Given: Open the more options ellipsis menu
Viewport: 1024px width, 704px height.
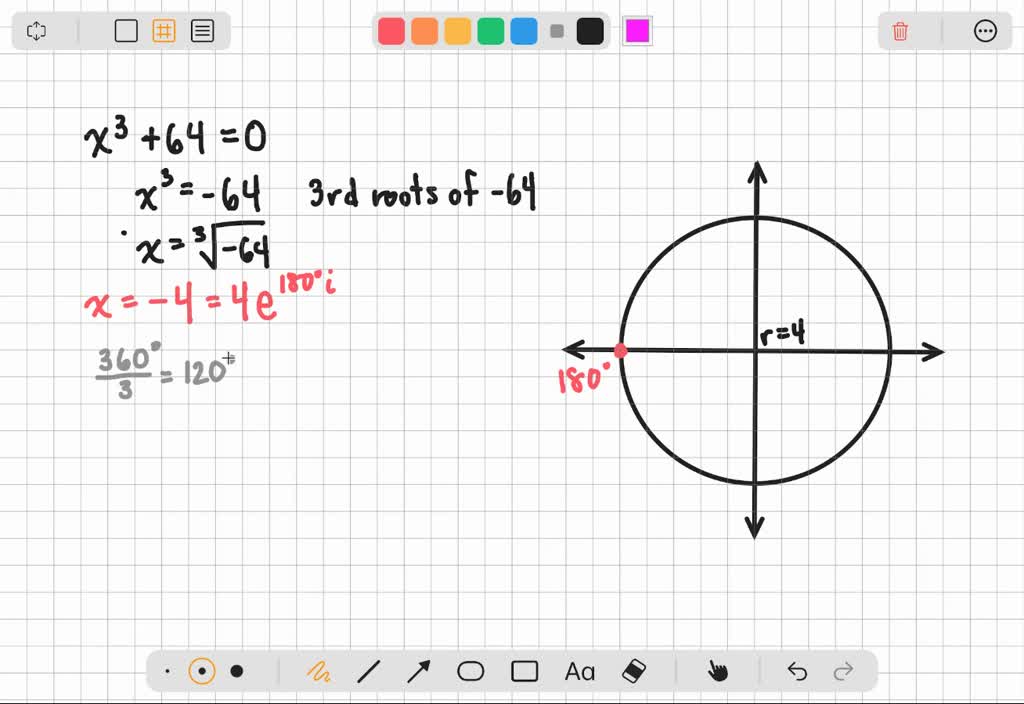Looking at the screenshot, I should (x=986, y=31).
